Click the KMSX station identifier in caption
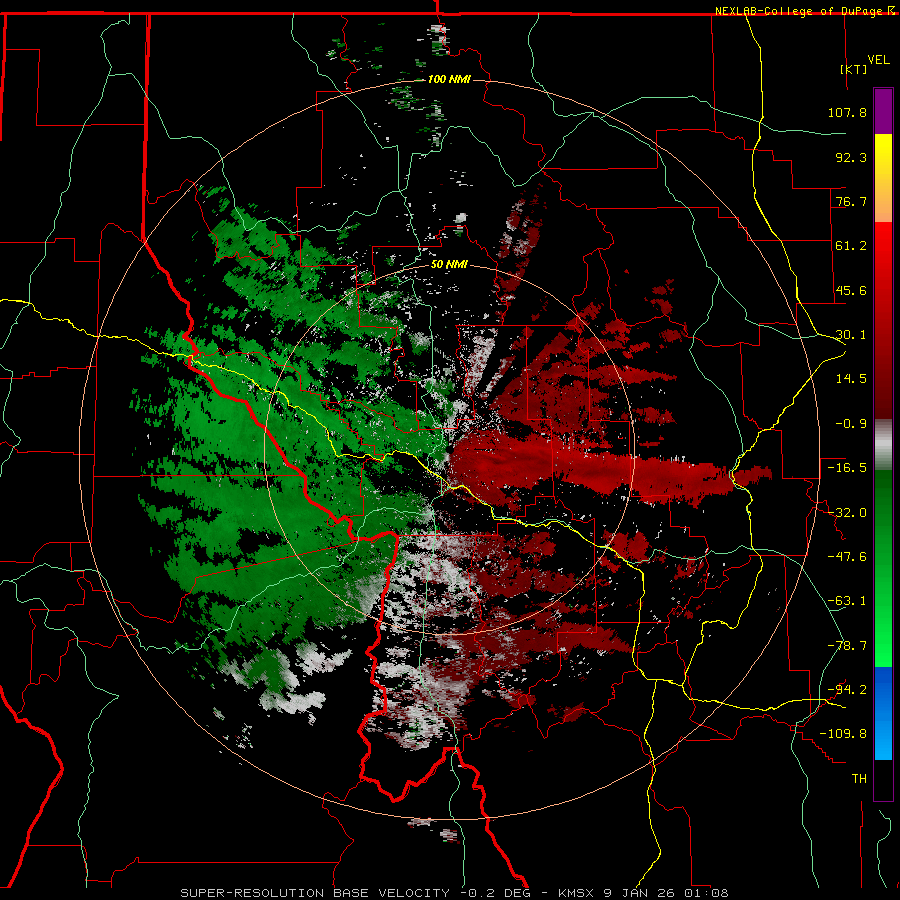Viewport: 900px width, 900px height. point(576,893)
